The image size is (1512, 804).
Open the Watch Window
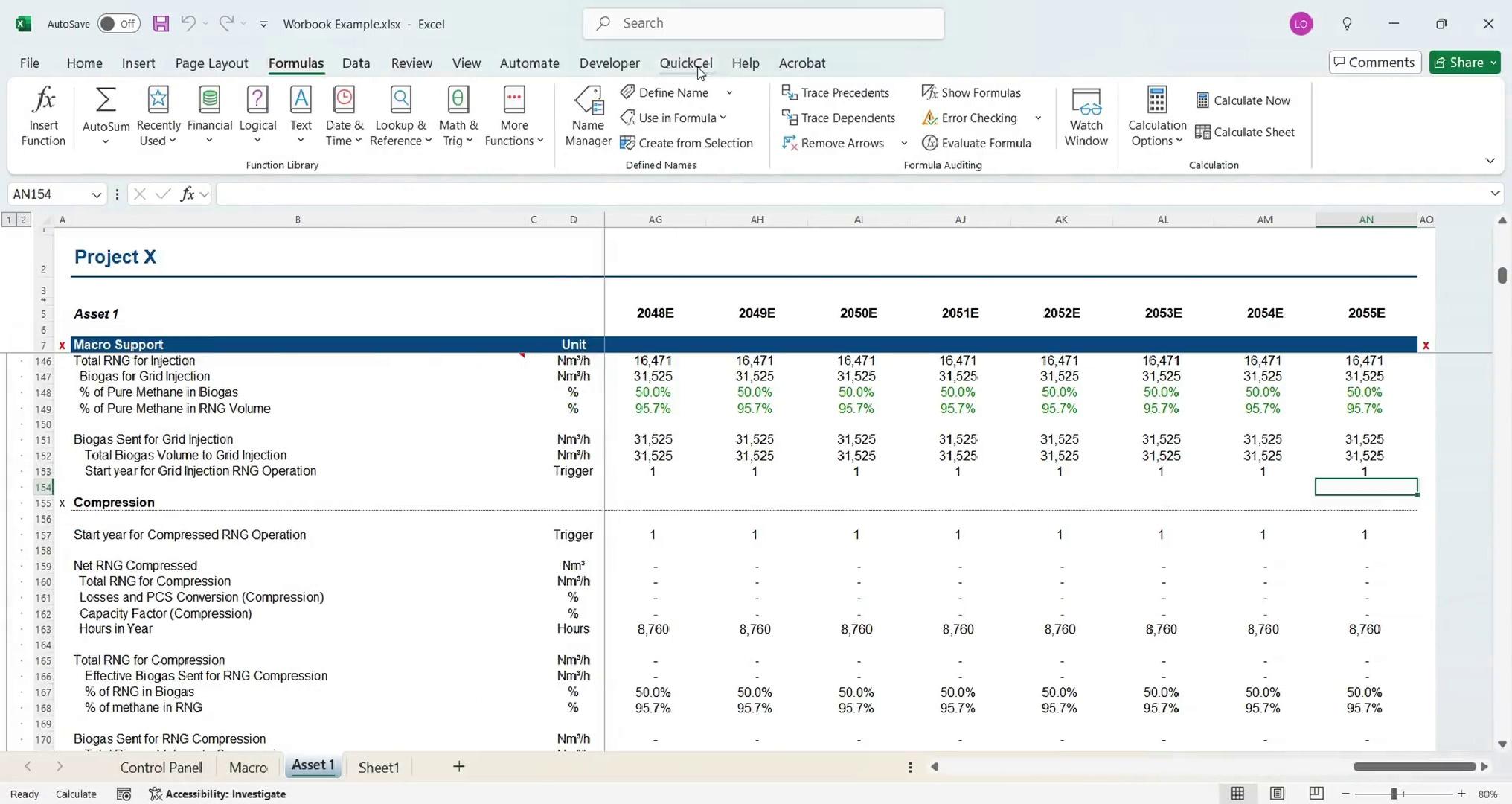click(1086, 116)
